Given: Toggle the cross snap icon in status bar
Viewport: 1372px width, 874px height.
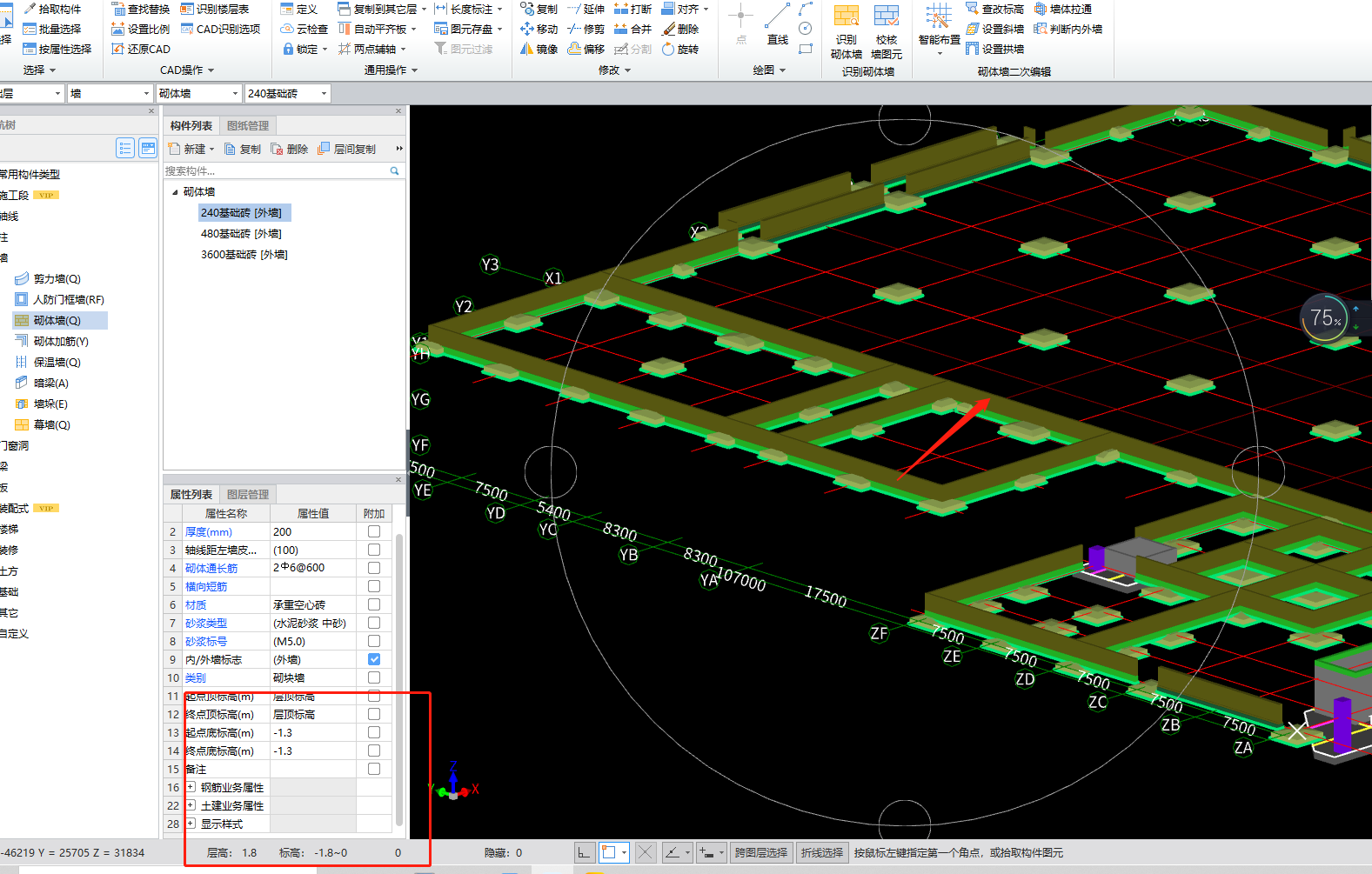Looking at the screenshot, I should [645, 852].
